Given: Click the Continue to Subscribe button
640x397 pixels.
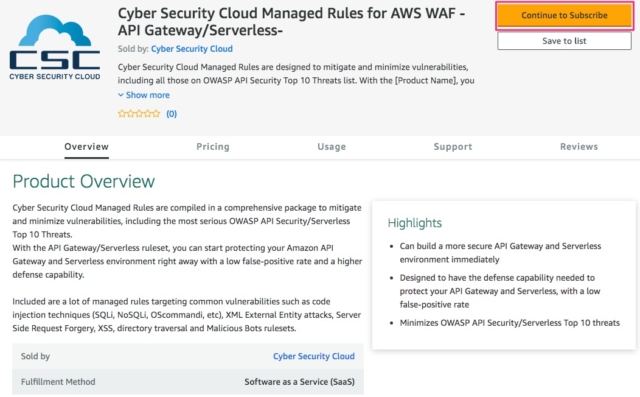Looking at the screenshot, I should tap(564, 16).
